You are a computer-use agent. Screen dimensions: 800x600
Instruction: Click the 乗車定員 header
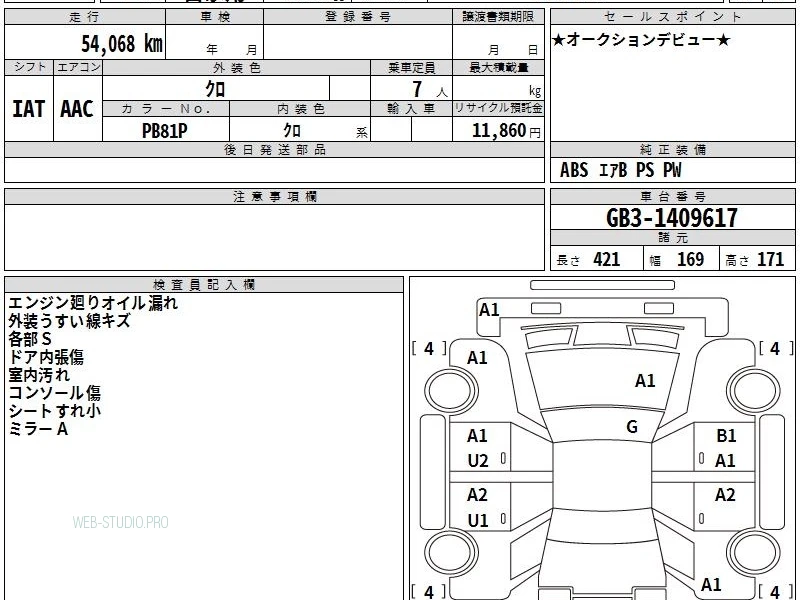[411, 68]
